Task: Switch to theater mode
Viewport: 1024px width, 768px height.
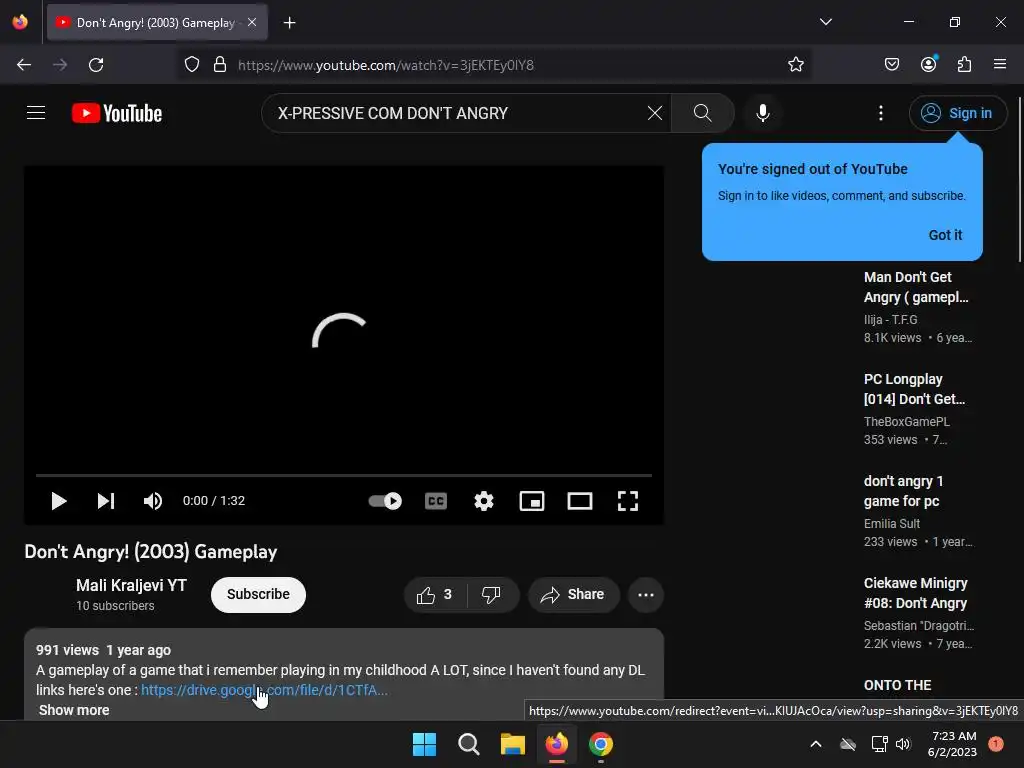Action: click(580, 501)
